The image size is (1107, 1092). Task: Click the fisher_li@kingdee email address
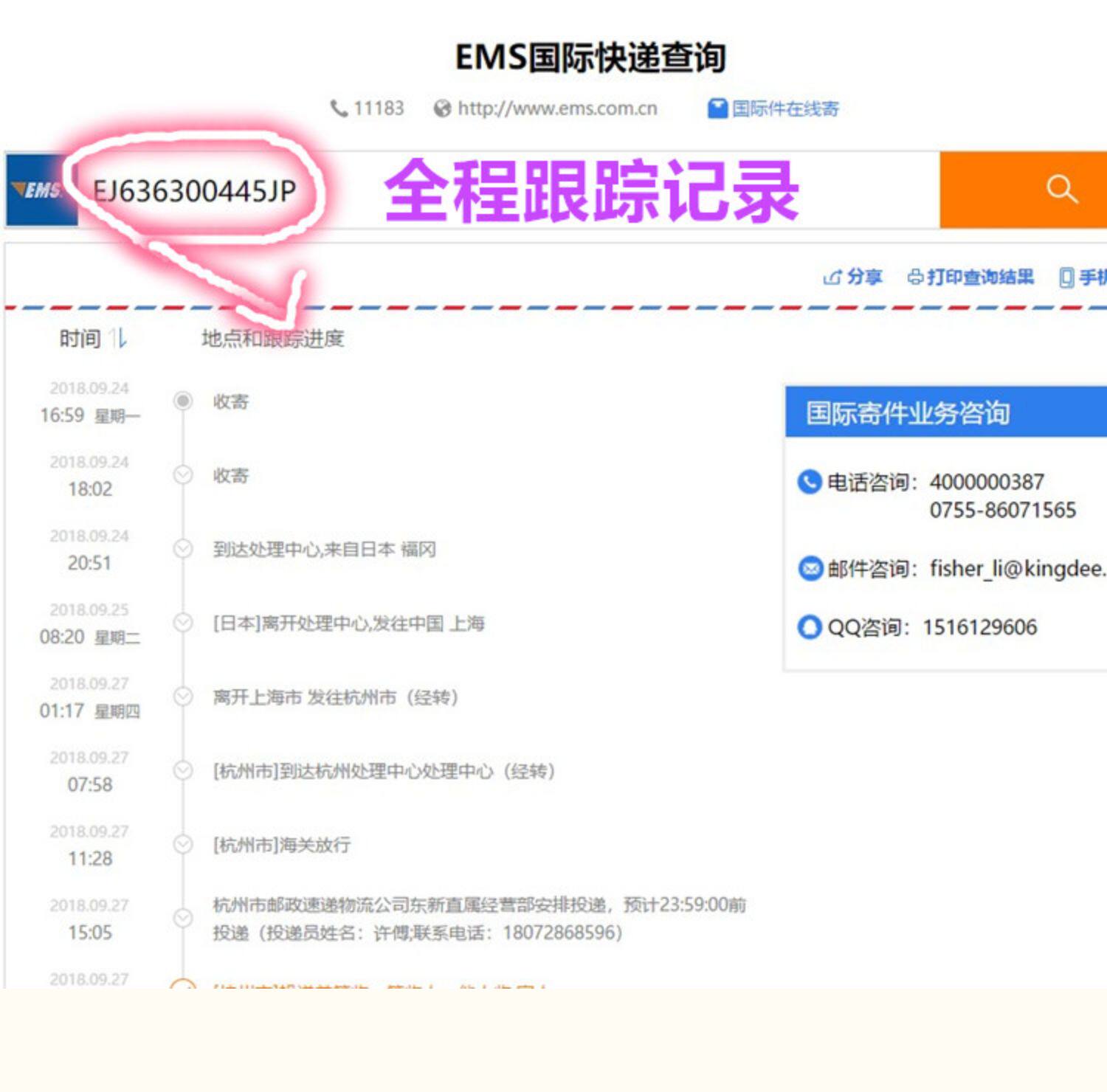[x=1018, y=569]
